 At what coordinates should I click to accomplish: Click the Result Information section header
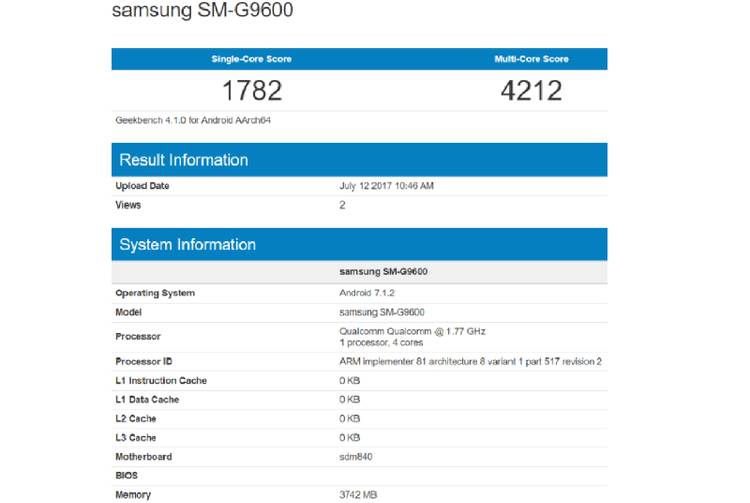184,160
